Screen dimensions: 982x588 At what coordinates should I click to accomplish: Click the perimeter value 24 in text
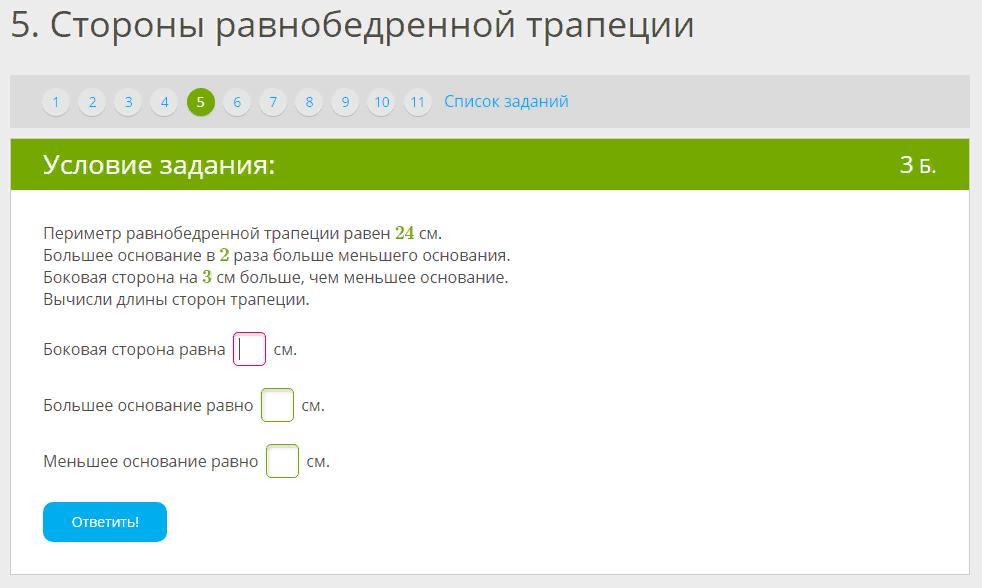[x=404, y=233]
